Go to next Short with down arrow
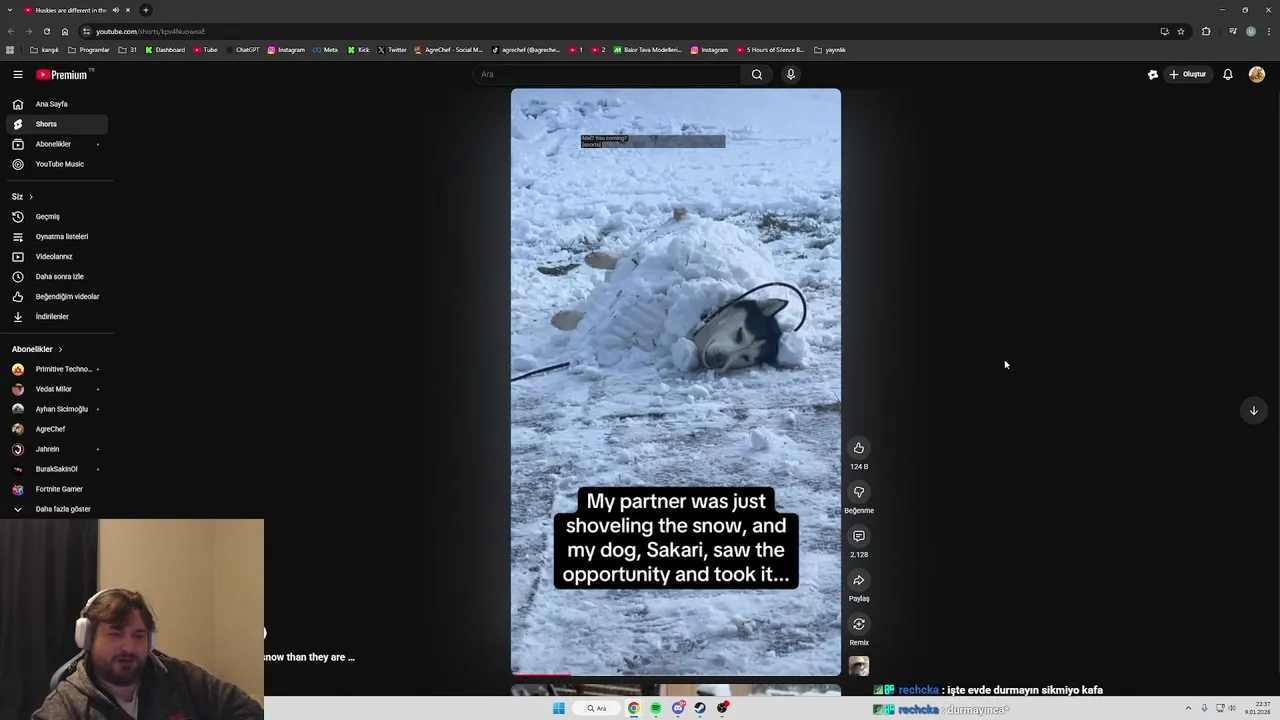Image resolution: width=1280 pixels, height=720 pixels. [x=1253, y=410]
